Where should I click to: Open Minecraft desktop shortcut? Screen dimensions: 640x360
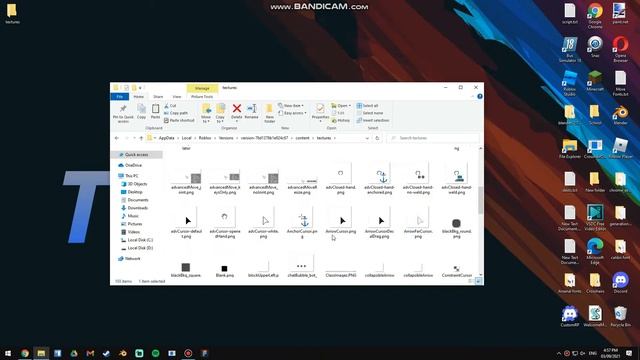[595, 81]
